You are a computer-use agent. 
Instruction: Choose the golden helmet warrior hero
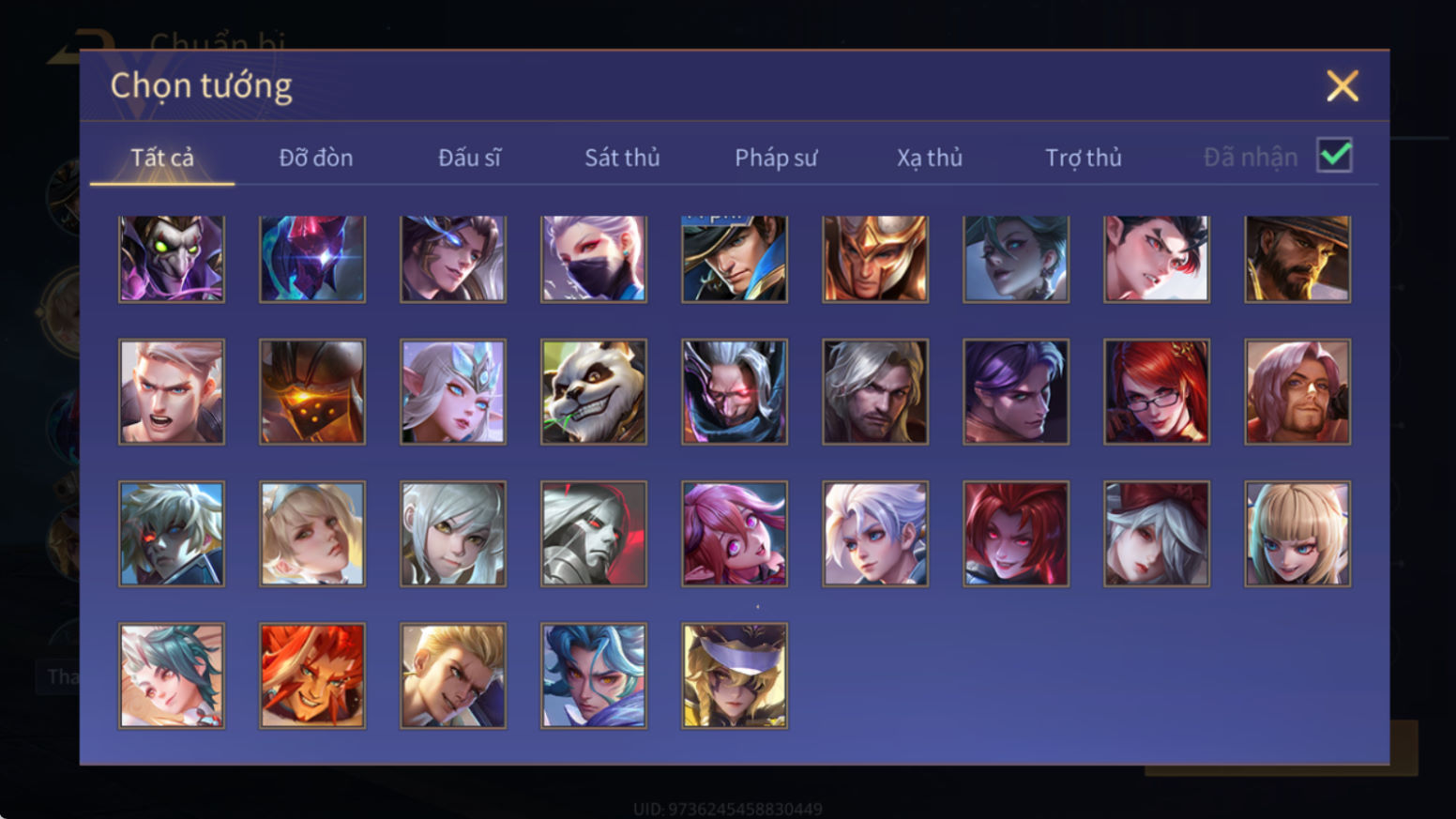pyautogui.click(x=875, y=259)
